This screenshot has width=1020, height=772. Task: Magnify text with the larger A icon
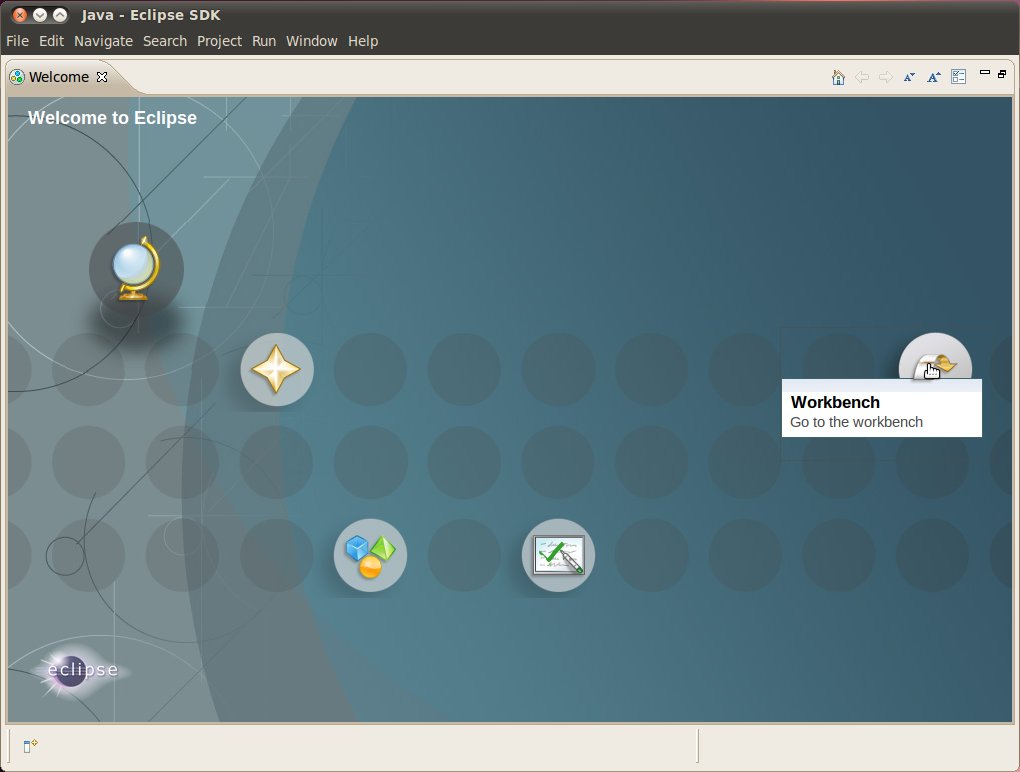[933, 77]
